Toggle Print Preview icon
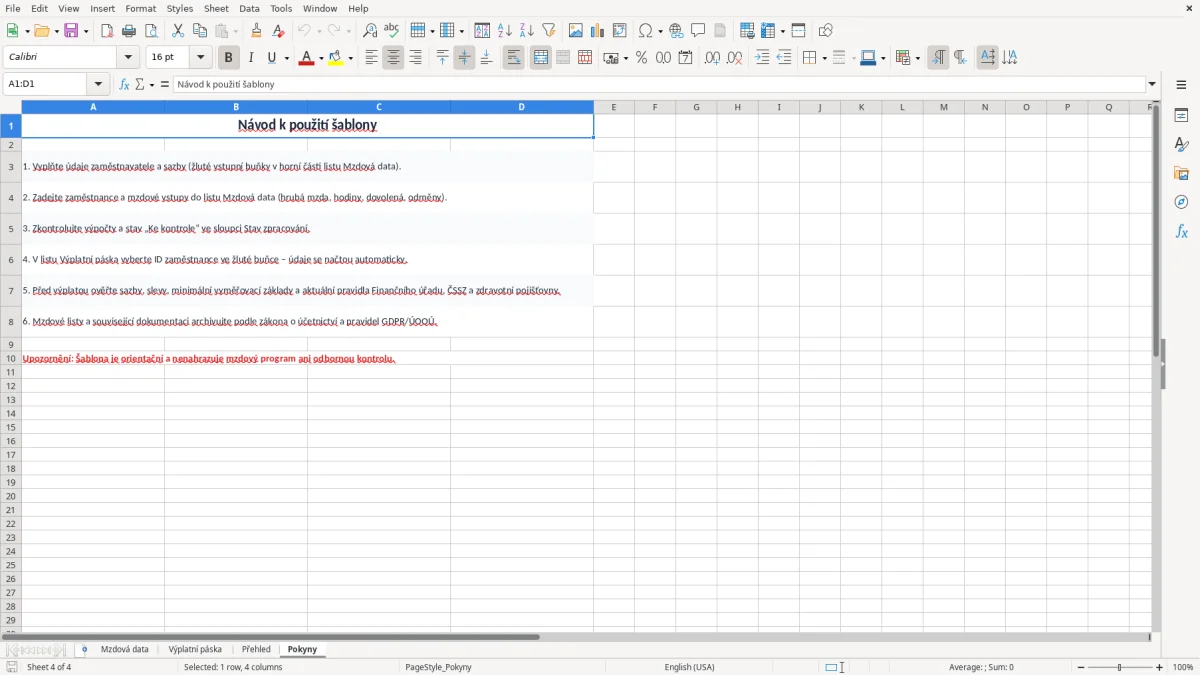1200x675 pixels. pyautogui.click(x=151, y=31)
